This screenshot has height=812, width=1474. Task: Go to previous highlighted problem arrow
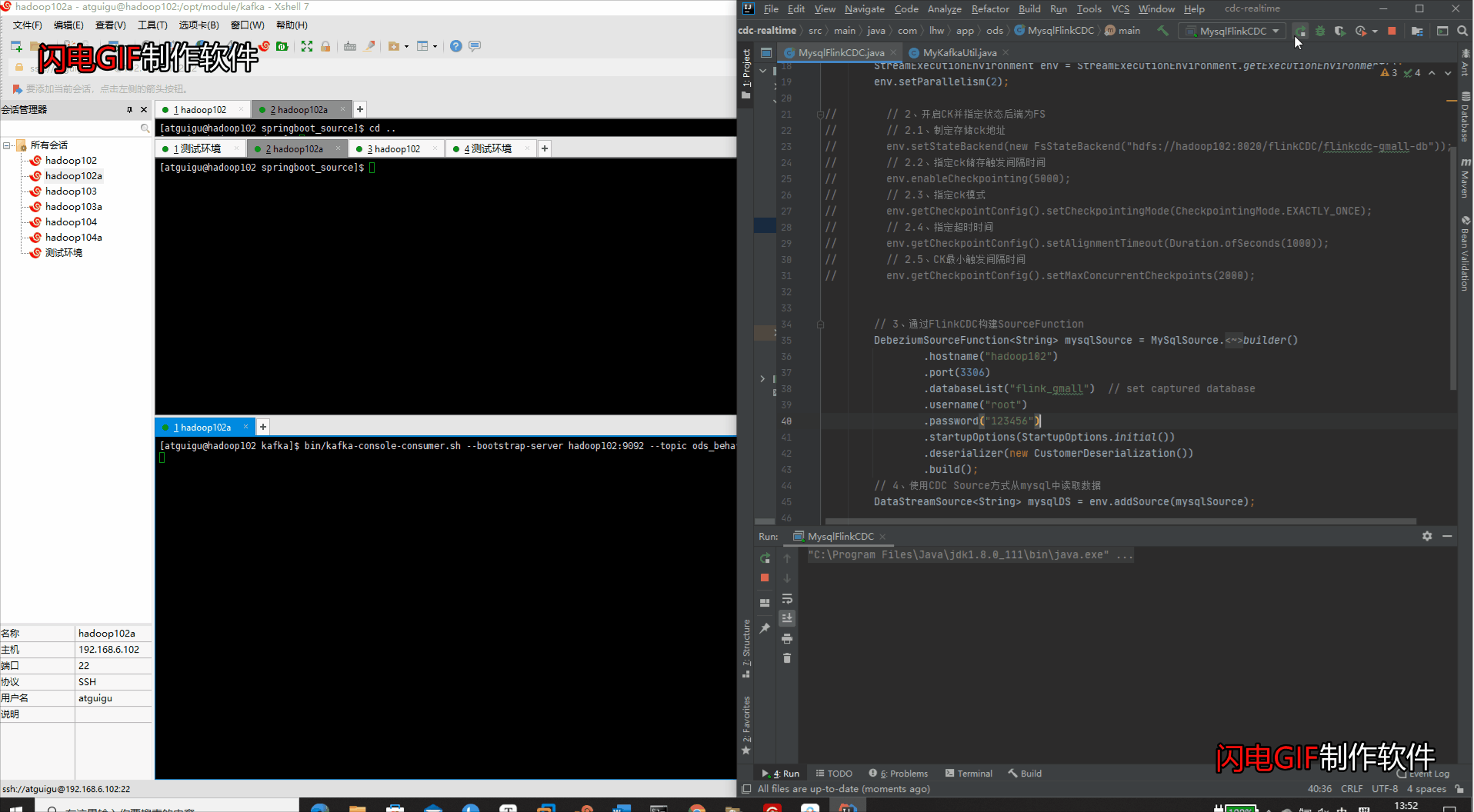click(x=1432, y=73)
